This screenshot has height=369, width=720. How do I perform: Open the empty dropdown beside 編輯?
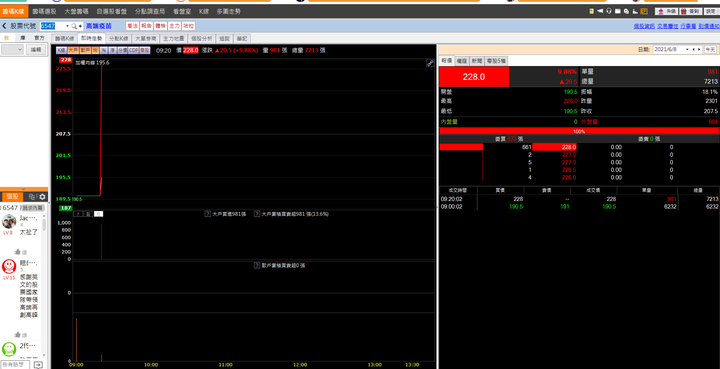click(x=12, y=50)
